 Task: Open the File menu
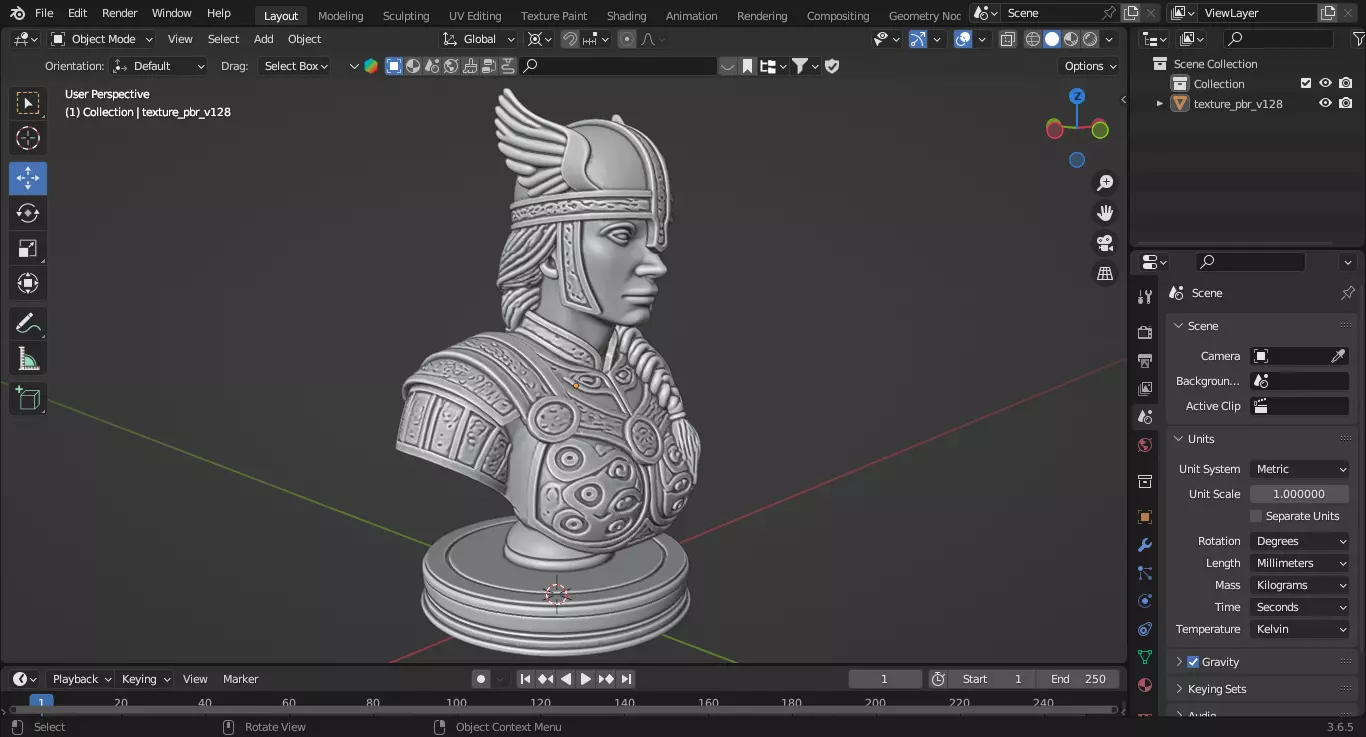point(44,13)
